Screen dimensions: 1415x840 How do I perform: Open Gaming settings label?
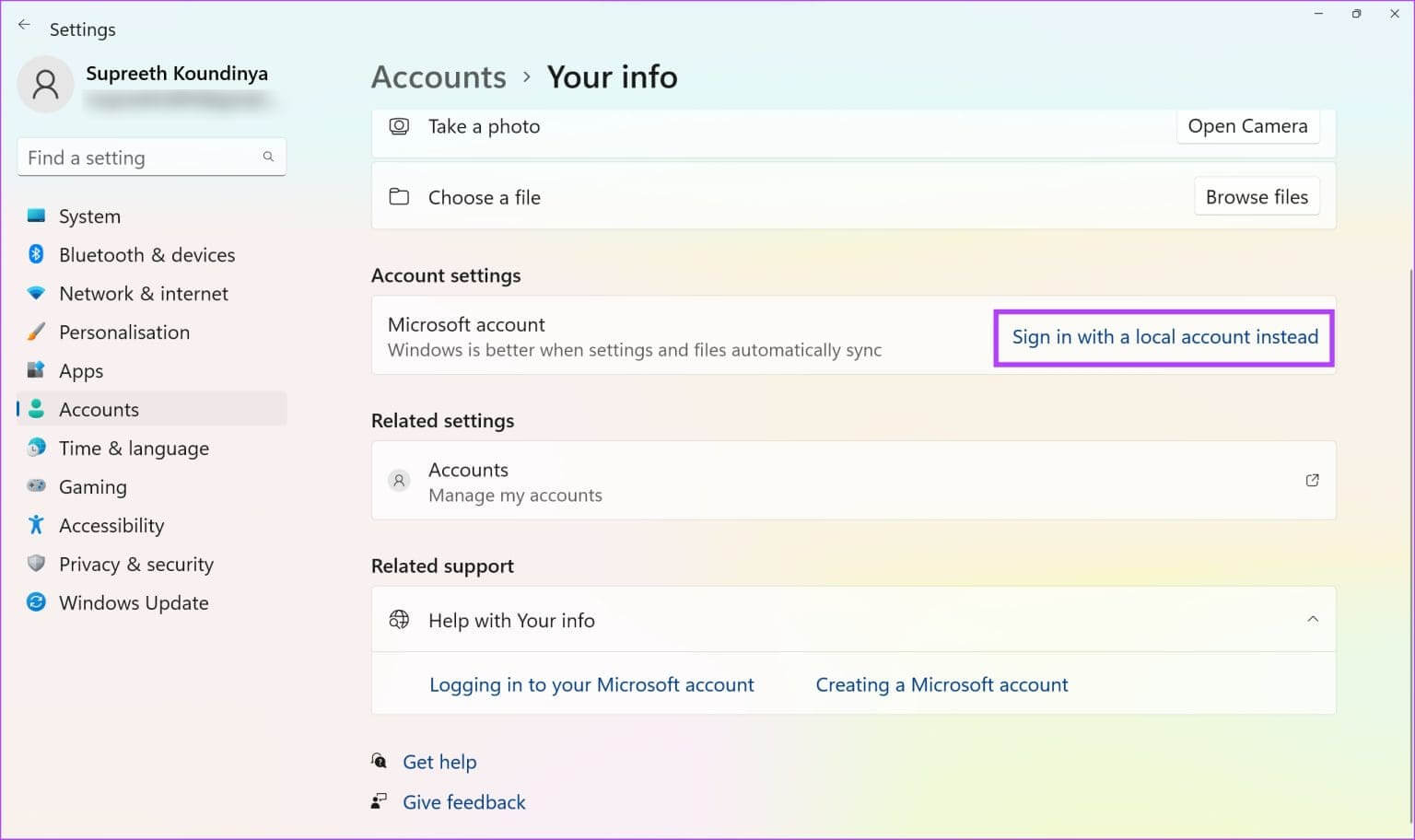(93, 487)
